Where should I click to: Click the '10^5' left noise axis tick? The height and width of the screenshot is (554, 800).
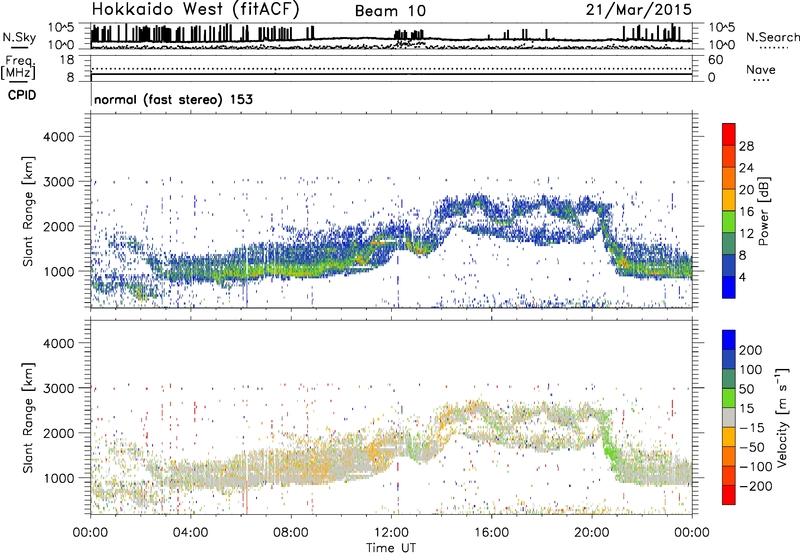[x=61, y=28]
